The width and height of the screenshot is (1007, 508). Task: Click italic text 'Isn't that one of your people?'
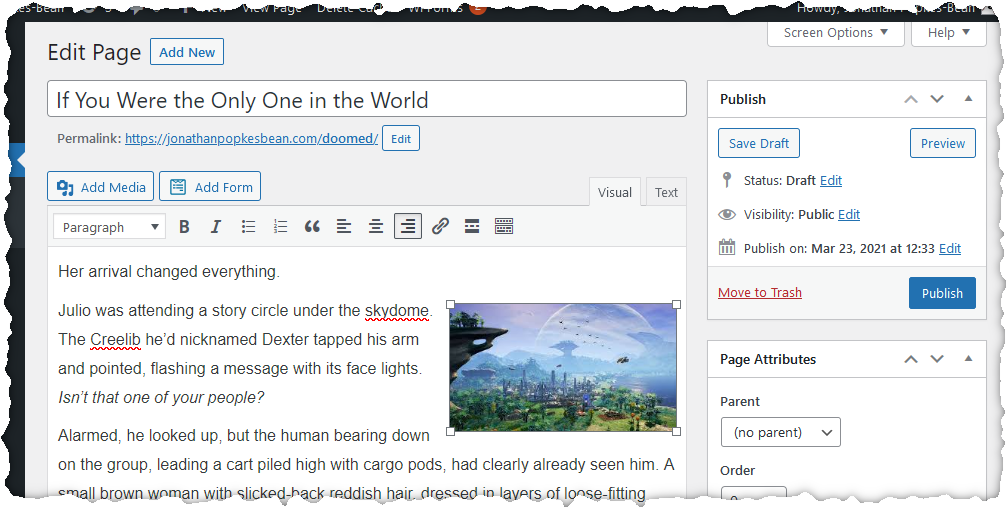(x=161, y=398)
